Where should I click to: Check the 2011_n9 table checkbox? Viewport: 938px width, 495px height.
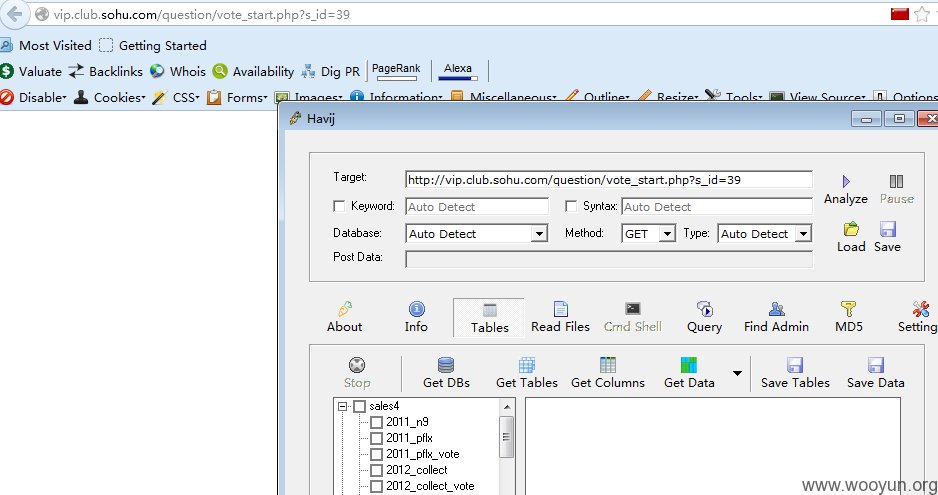[376, 422]
